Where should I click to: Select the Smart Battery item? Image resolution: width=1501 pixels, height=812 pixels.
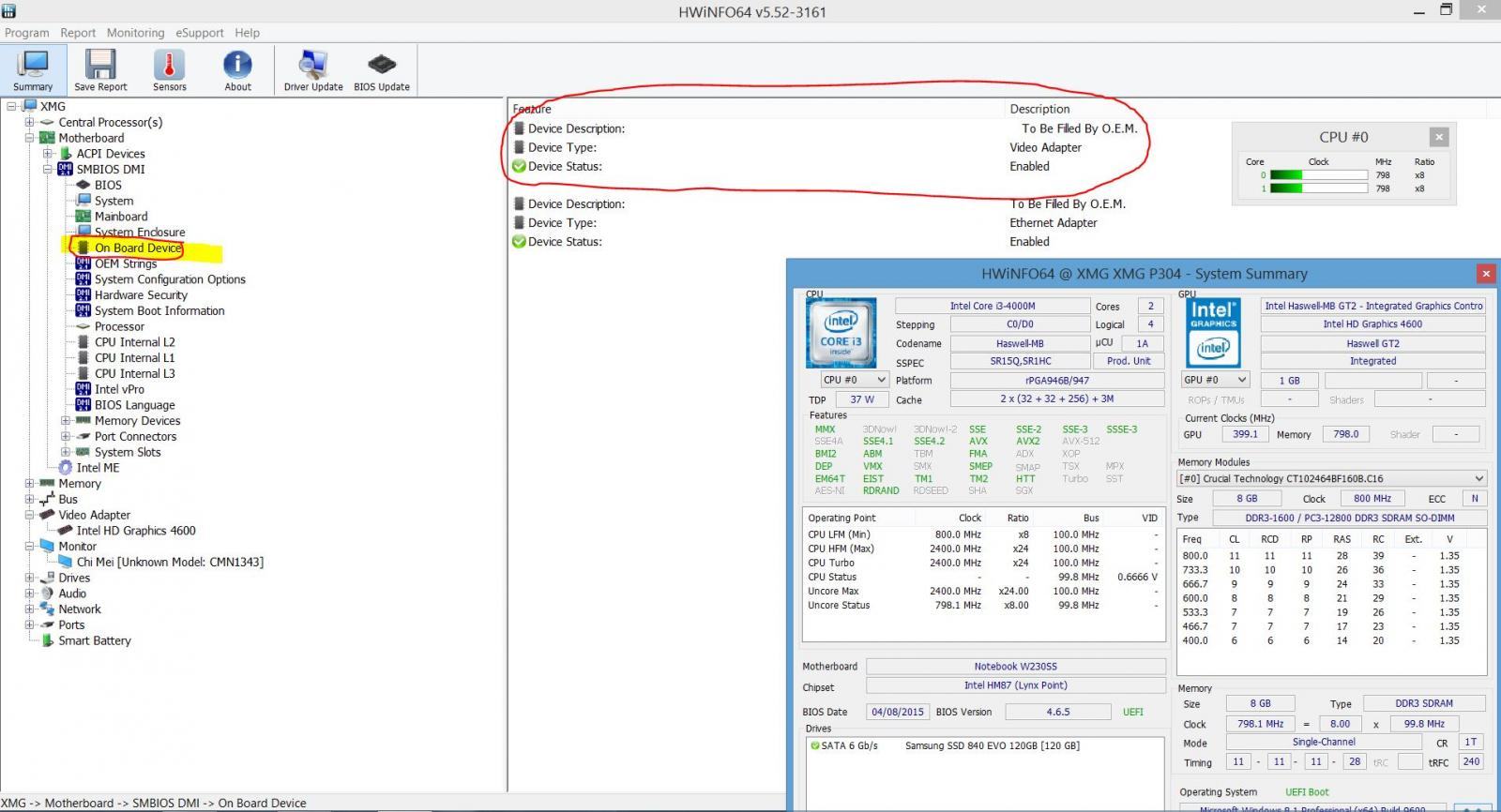point(95,641)
